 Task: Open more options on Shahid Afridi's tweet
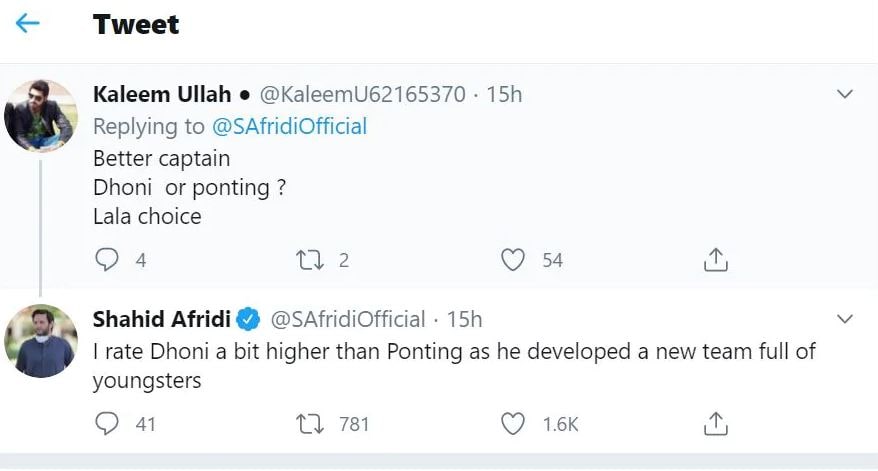point(845,319)
